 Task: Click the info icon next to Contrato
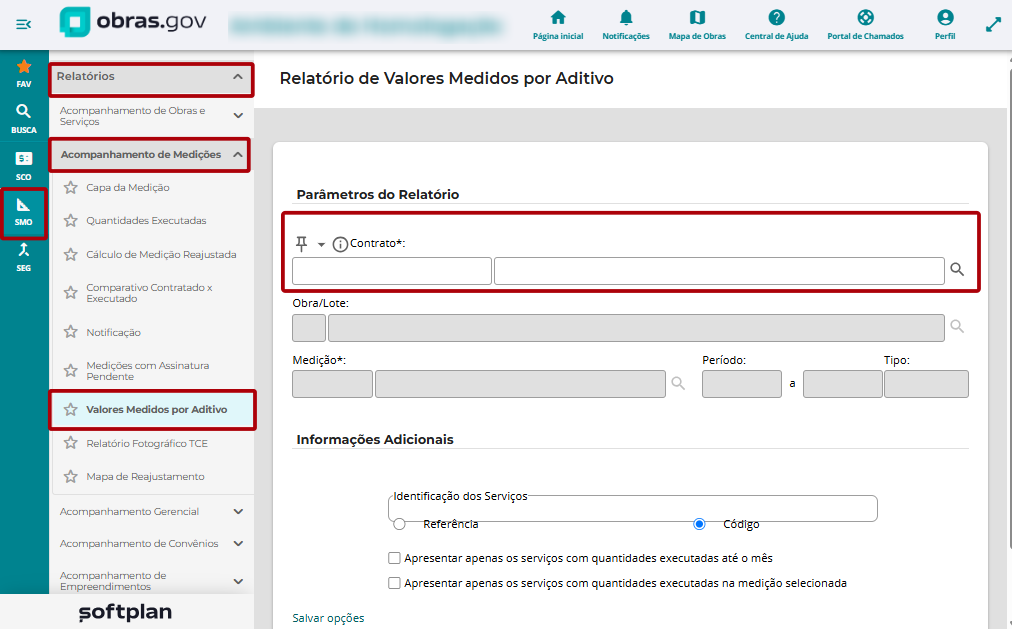point(340,245)
